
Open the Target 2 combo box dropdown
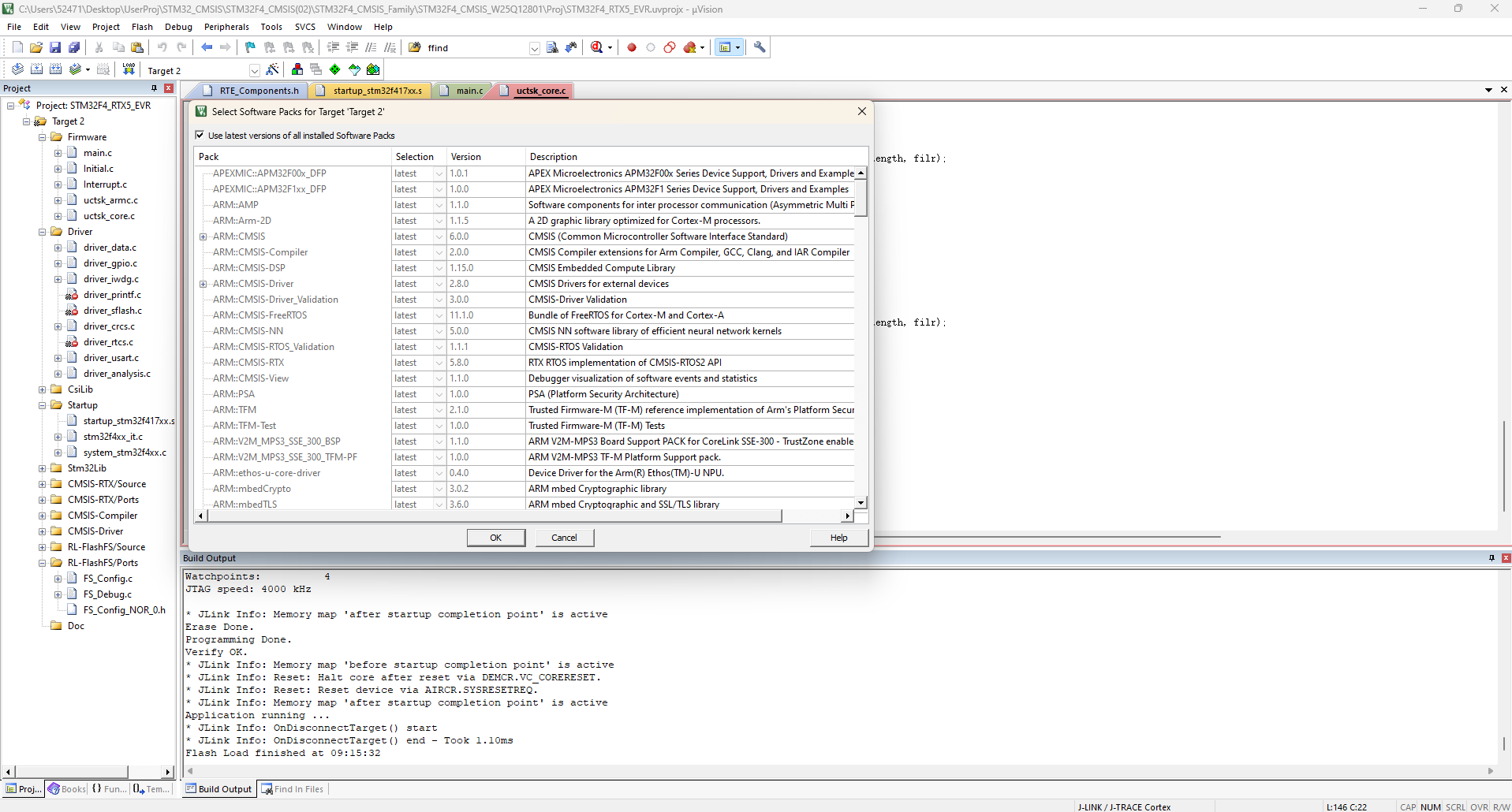(254, 70)
